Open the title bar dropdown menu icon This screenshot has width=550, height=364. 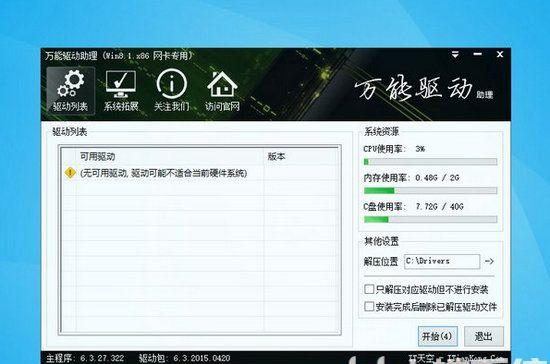coord(455,54)
